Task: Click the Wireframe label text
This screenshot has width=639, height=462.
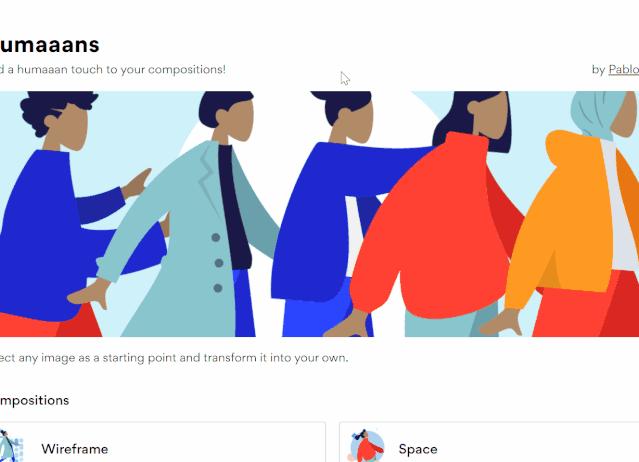Action: point(75,449)
